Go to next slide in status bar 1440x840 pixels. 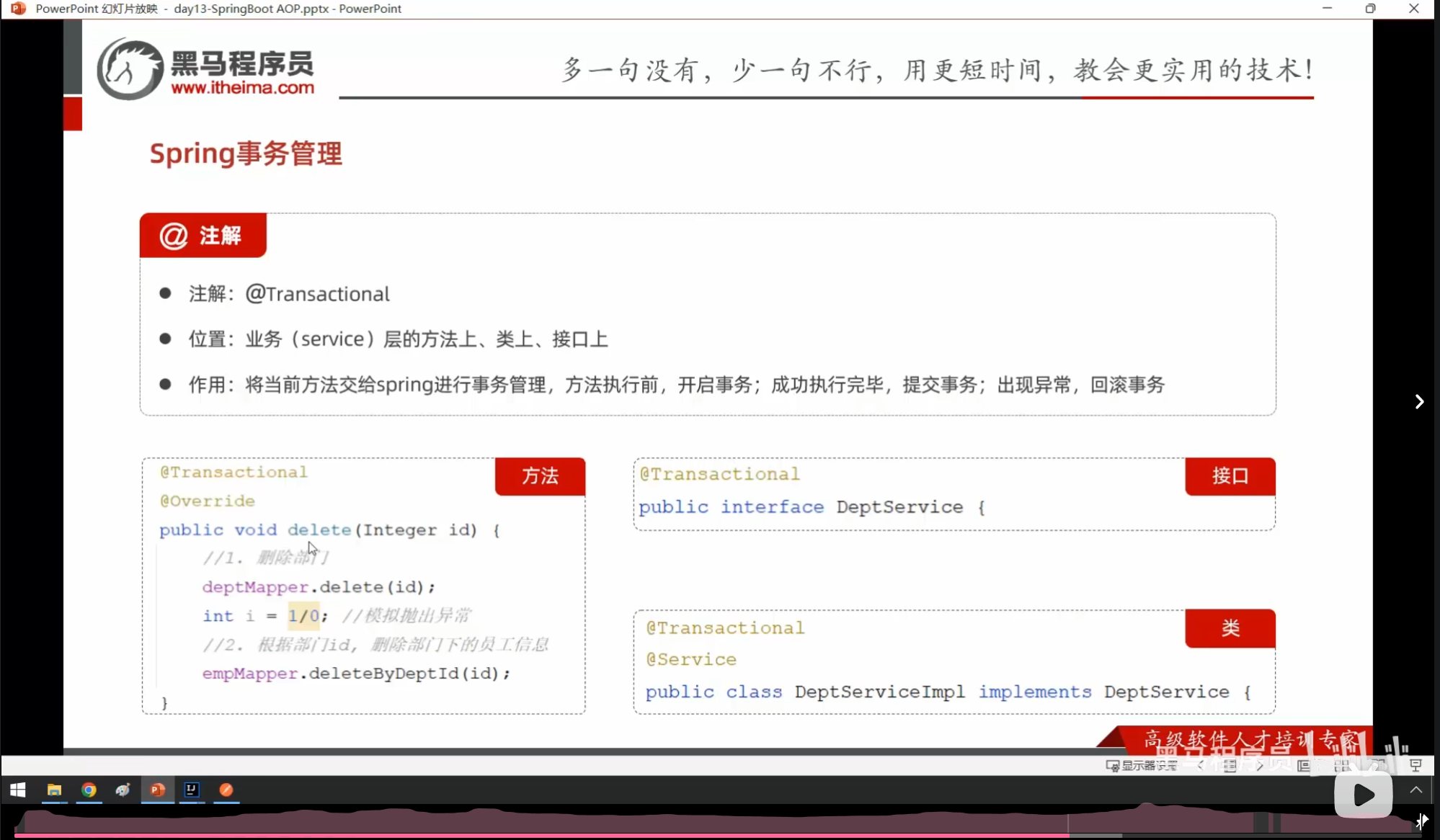pos(1259,765)
